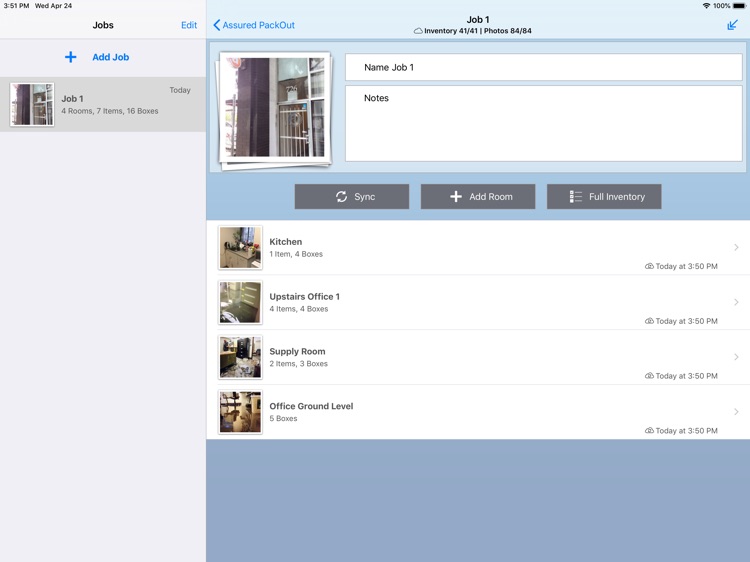Screen dimensions: 750x562
Task: Click the 'Photos 84/84' status text
Action: pos(507,31)
